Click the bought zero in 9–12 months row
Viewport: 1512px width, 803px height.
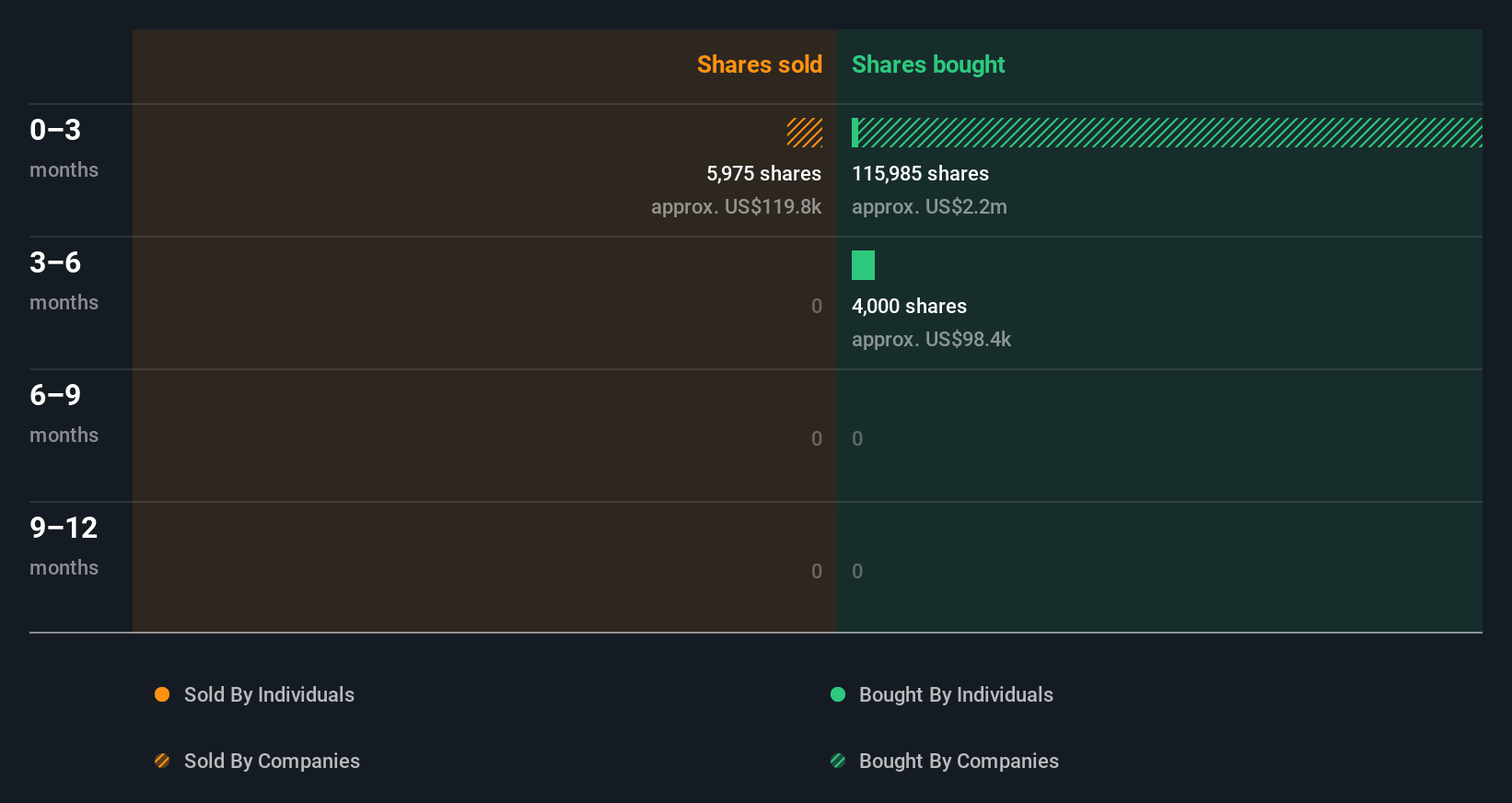point(857,571)
